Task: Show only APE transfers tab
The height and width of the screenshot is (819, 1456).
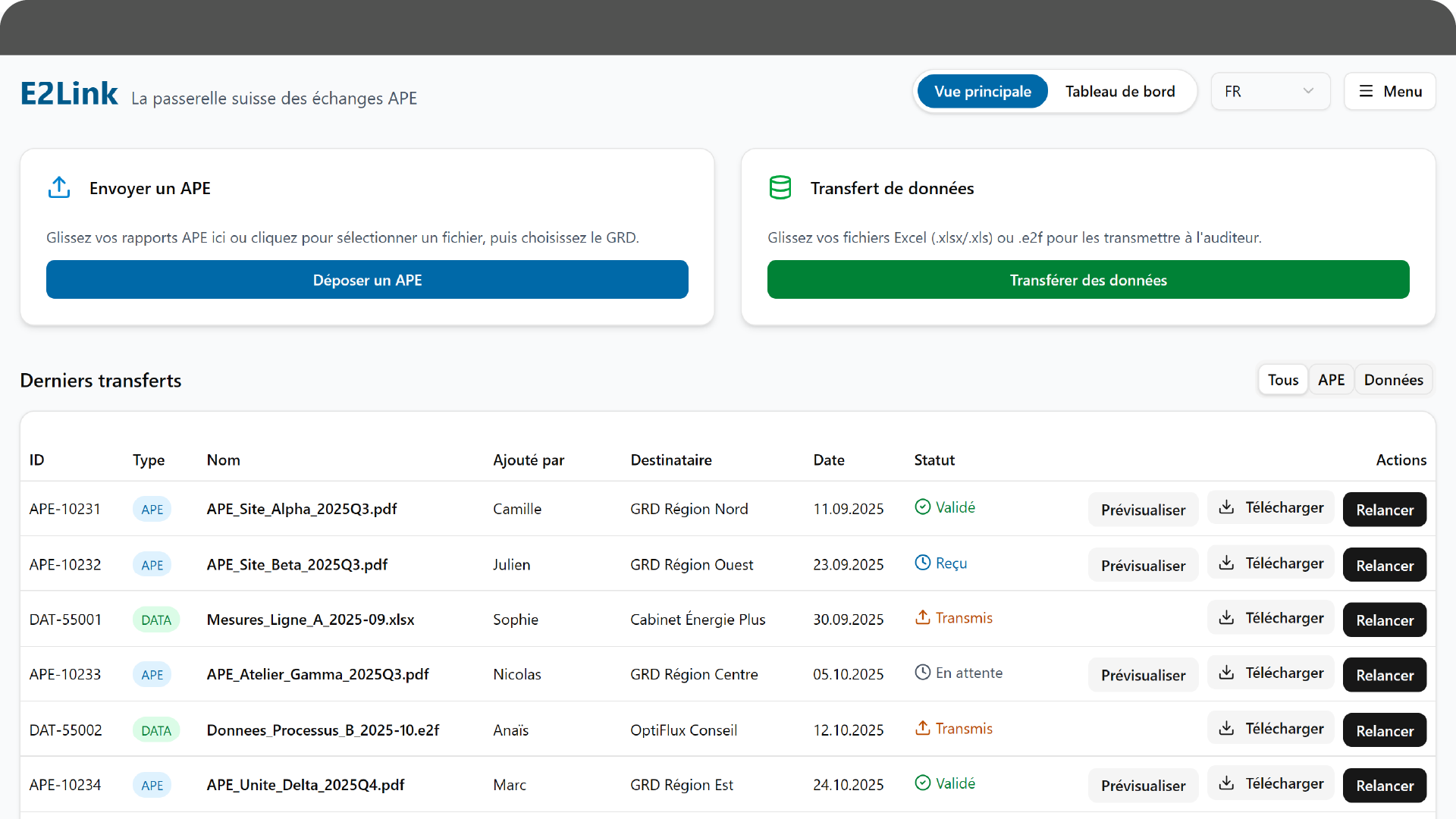Action: pyautogui.click(x=1331, y=380)
